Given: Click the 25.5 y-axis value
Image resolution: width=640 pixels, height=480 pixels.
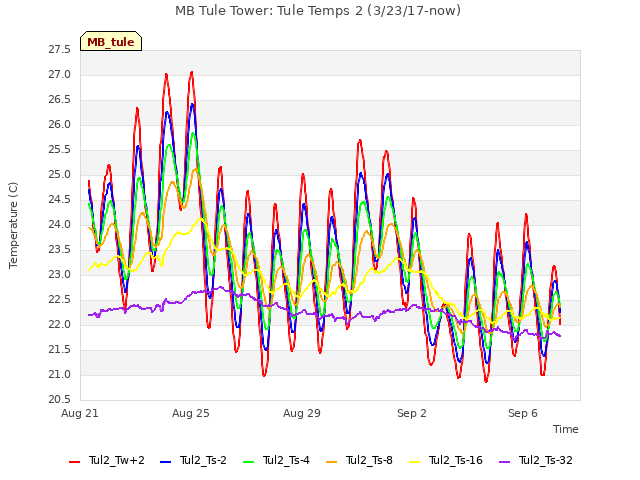Looking at the screenshot, I should point(60,150).
